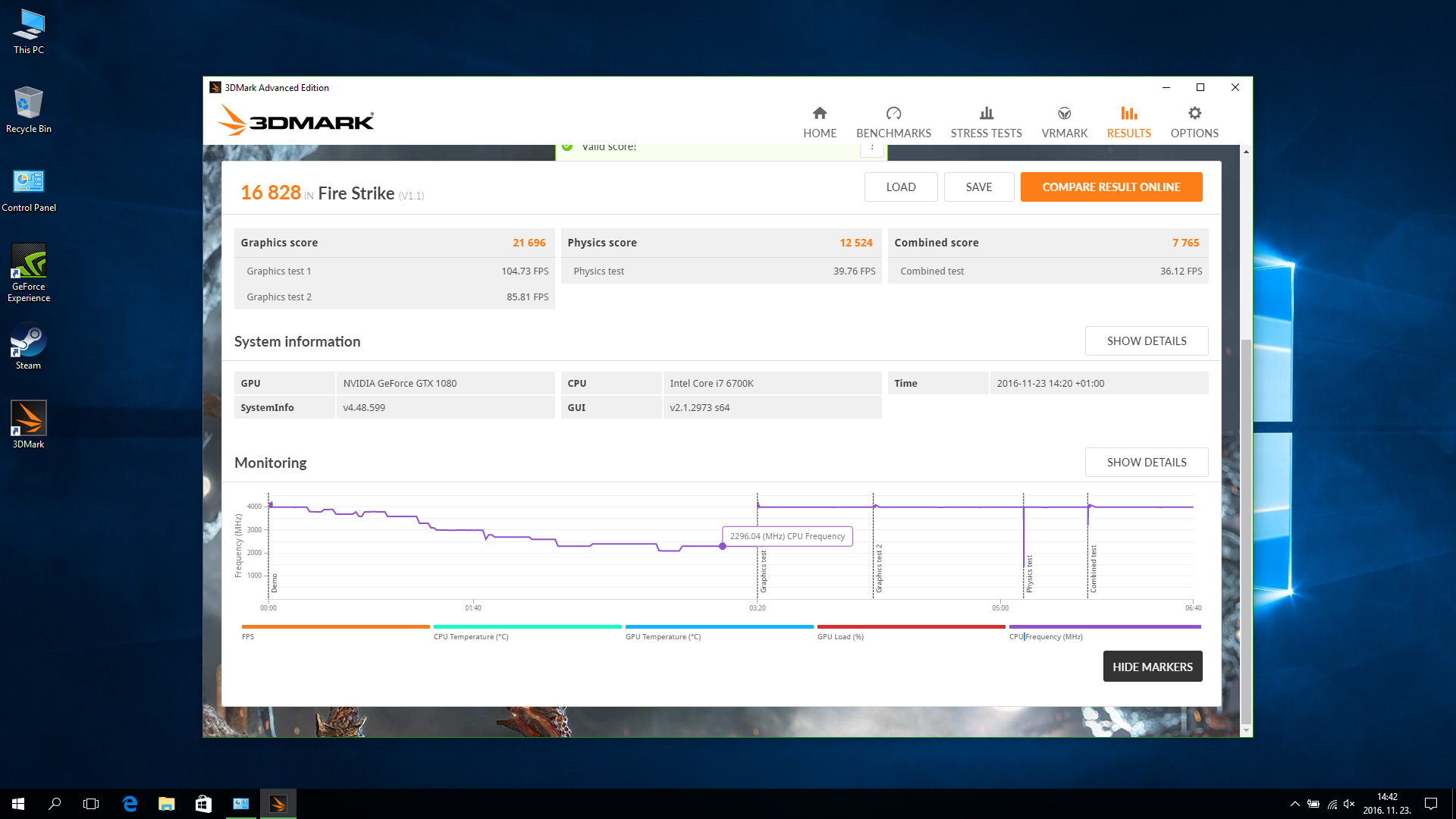Select the Control Panel desktop icon
The width and height of the screenshot is (1456, 819).
(29, 190)
